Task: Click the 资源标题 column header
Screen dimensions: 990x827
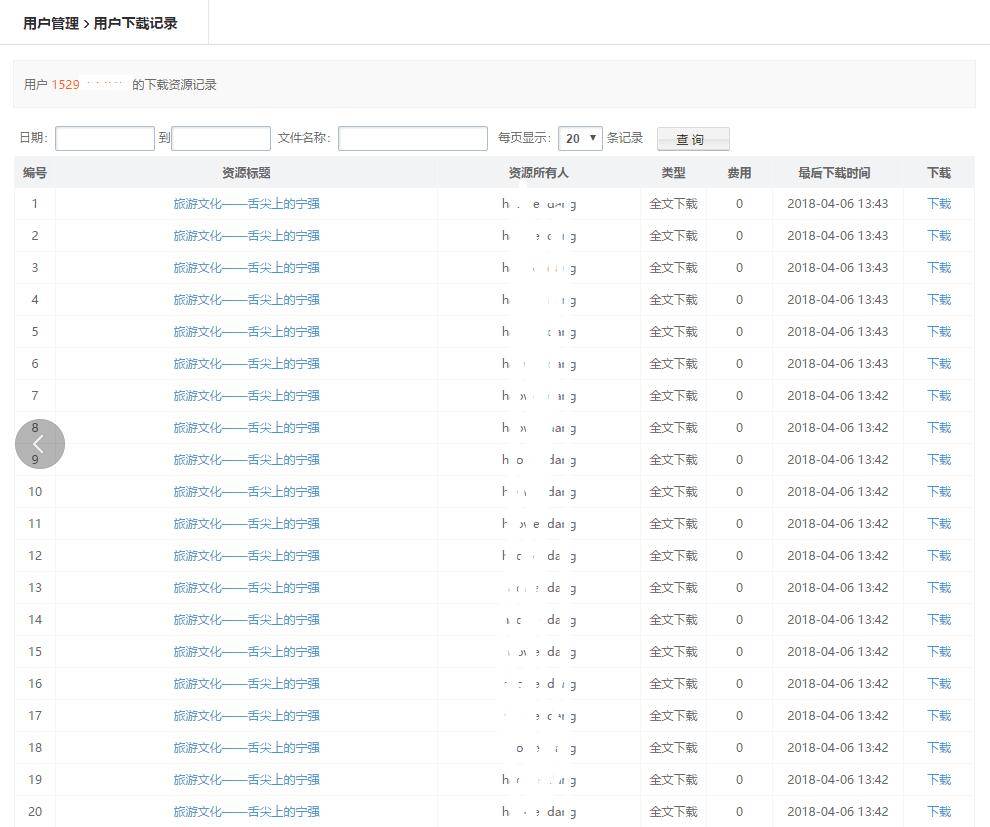Action: coord(246,173)
